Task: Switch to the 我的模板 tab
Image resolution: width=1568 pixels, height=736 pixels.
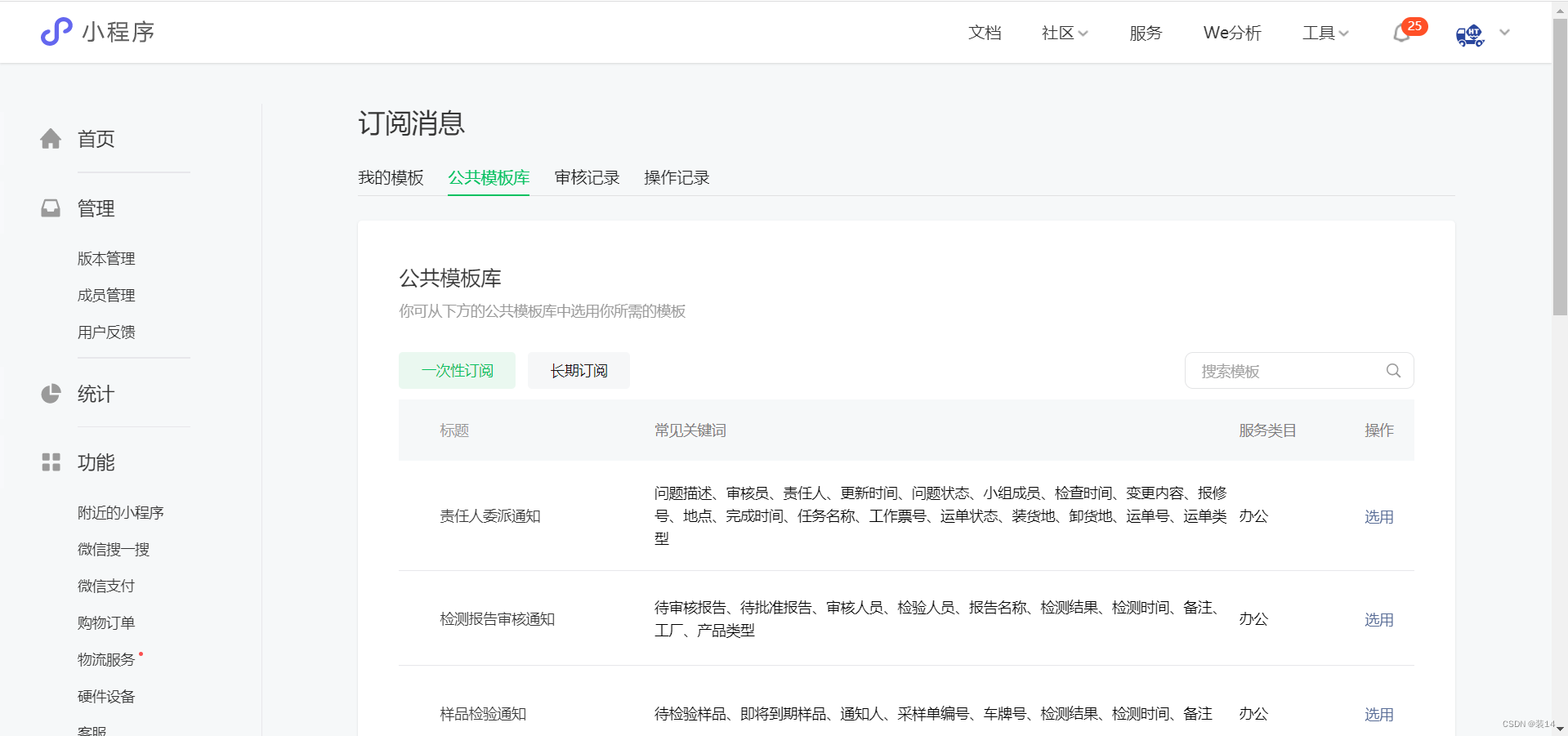Action: coord(391,177)
